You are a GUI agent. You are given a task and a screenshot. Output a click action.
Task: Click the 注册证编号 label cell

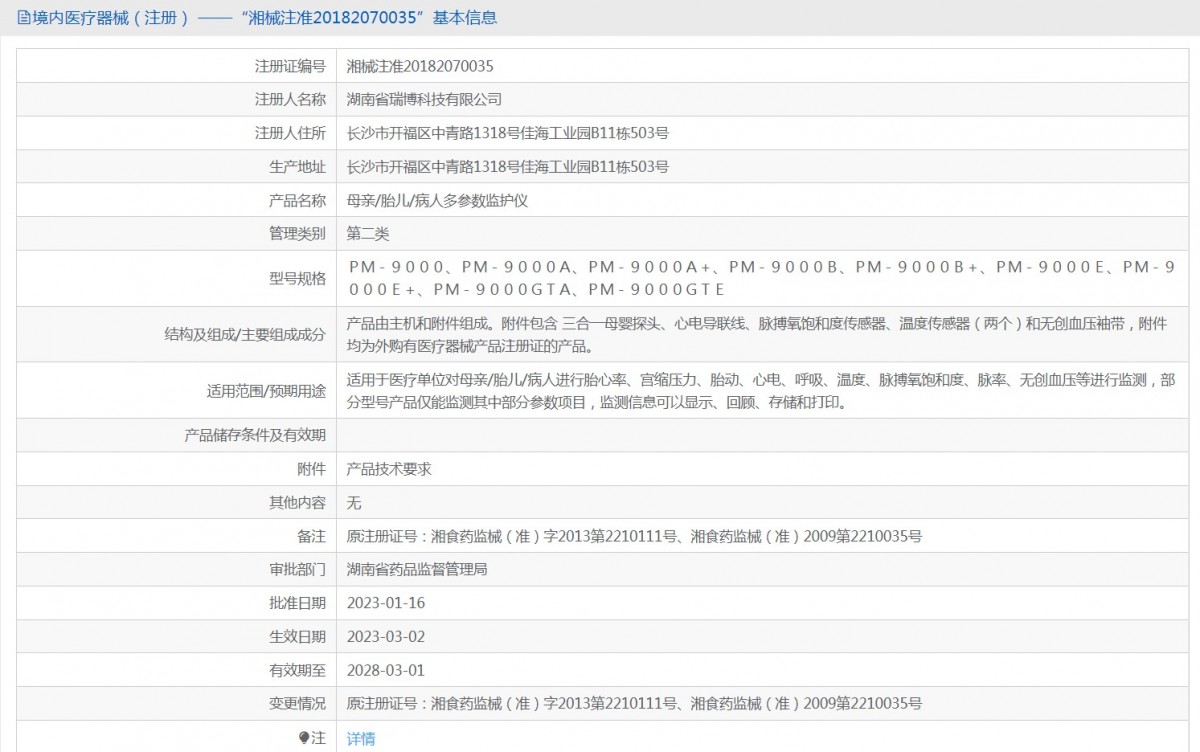[x=177, y=66]
